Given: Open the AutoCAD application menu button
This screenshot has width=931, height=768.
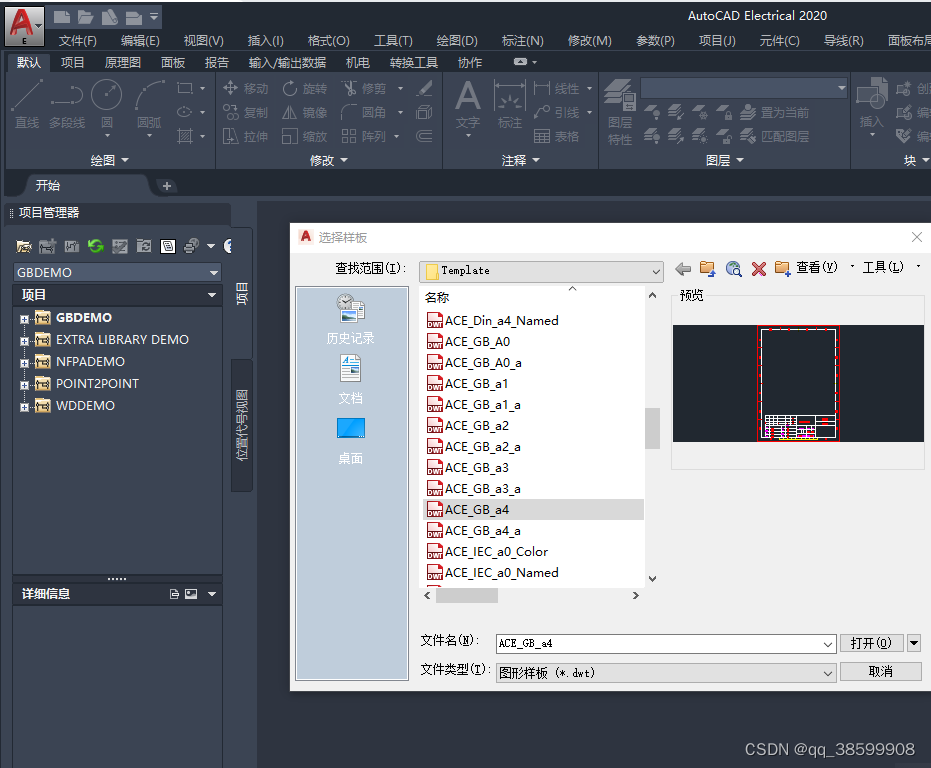Looking at the screenshot, I should [24, 26].
